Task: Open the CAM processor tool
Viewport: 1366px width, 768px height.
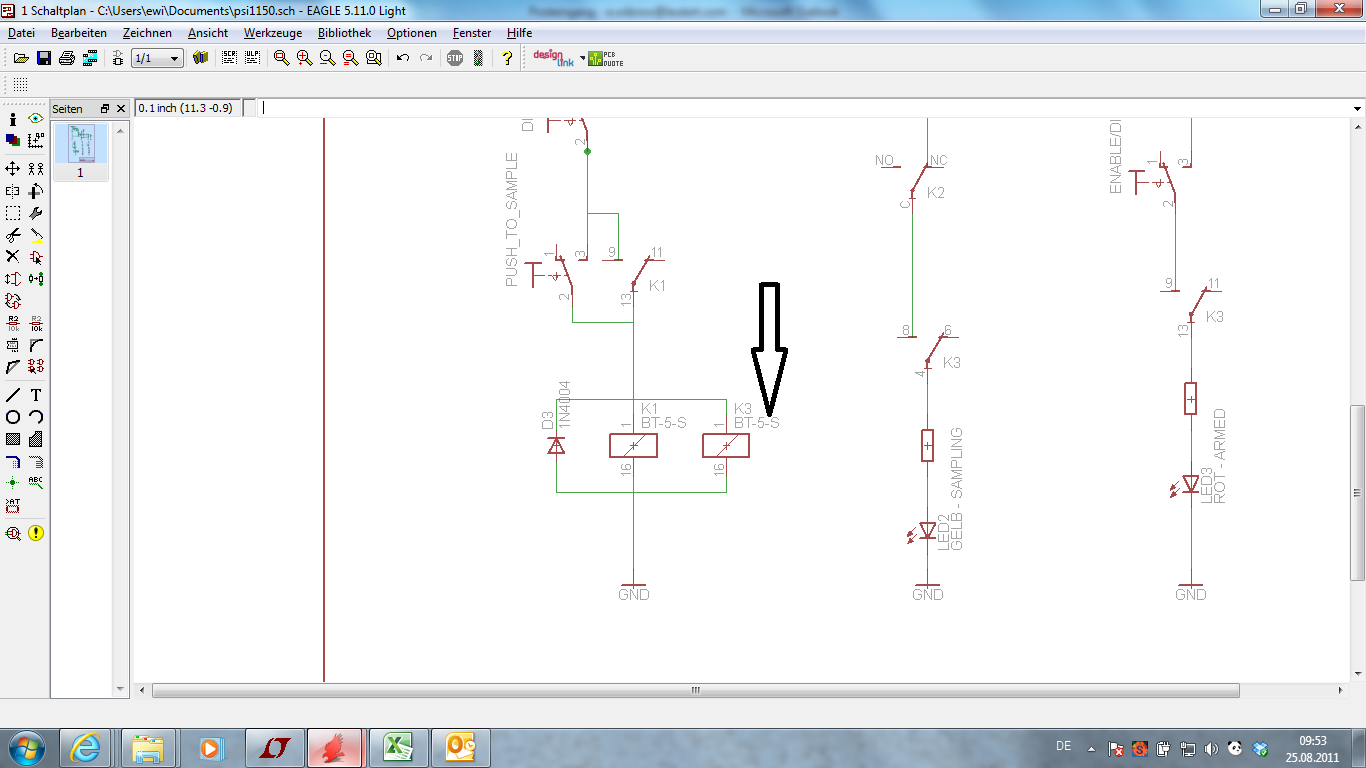Action: click(90, 58)
